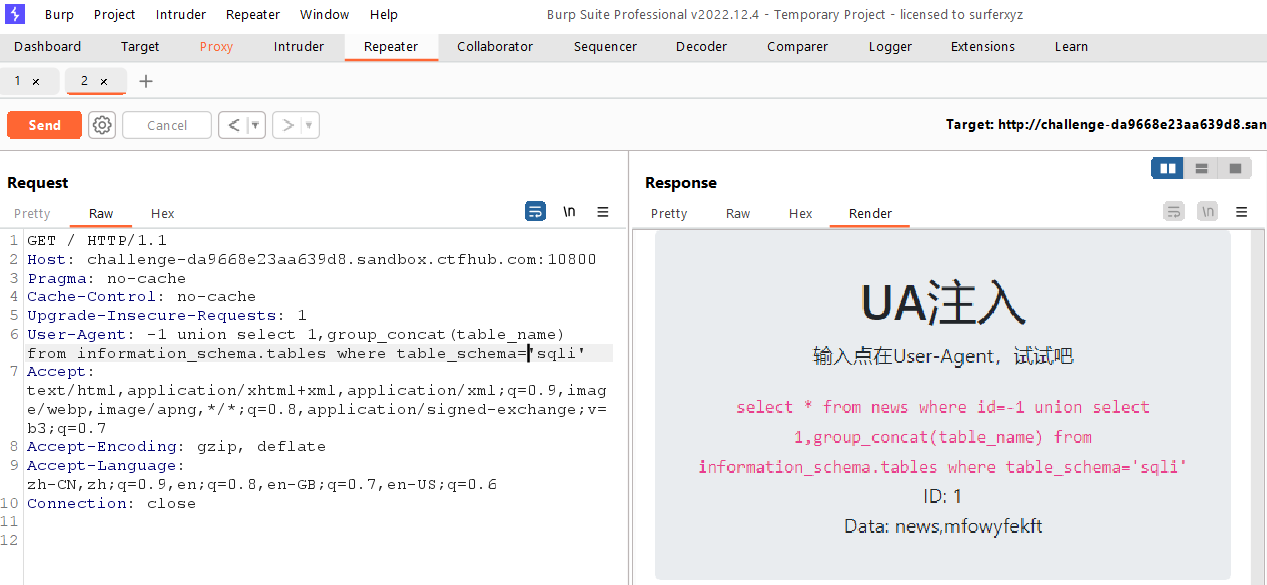Open forward history dropdown arrow
Viewport: 1267px width, 585px height.
[x=310, y=125]
